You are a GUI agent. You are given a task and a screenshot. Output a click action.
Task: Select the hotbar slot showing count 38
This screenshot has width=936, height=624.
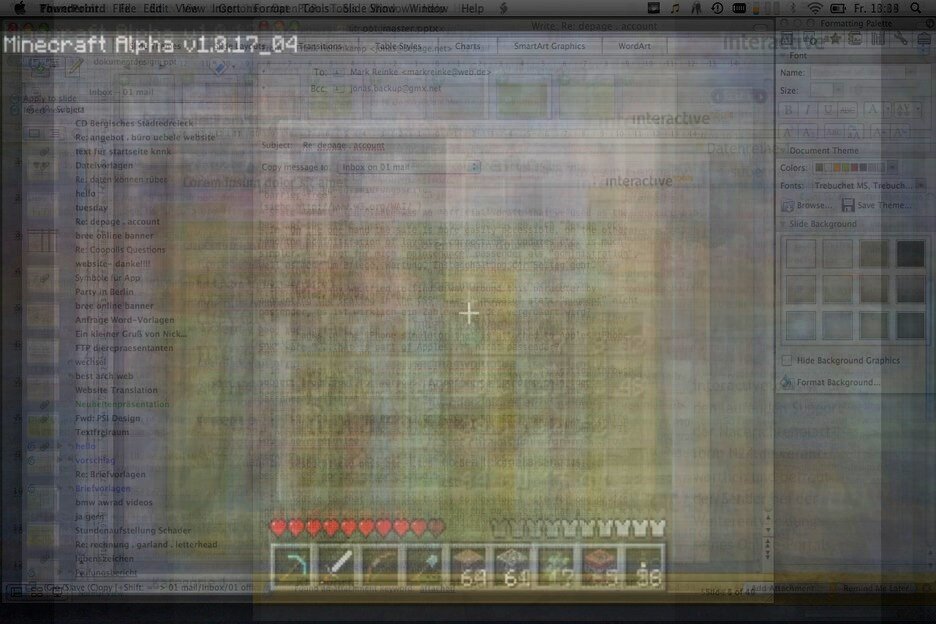click(645, 567)
